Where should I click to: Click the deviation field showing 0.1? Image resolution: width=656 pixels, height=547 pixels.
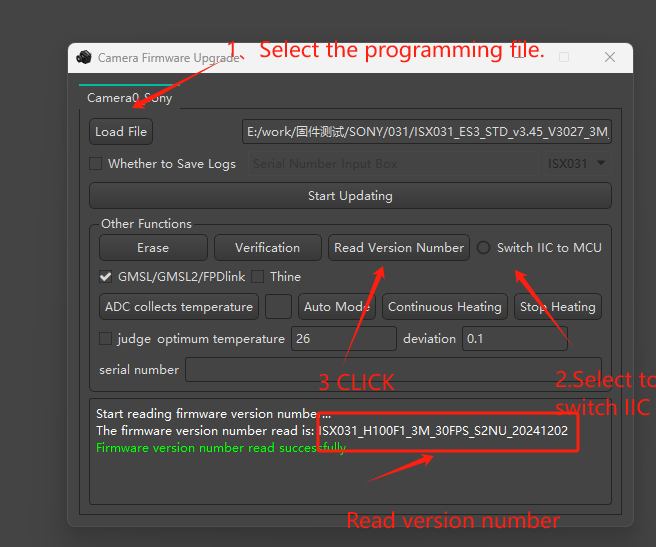click(515, 339)
